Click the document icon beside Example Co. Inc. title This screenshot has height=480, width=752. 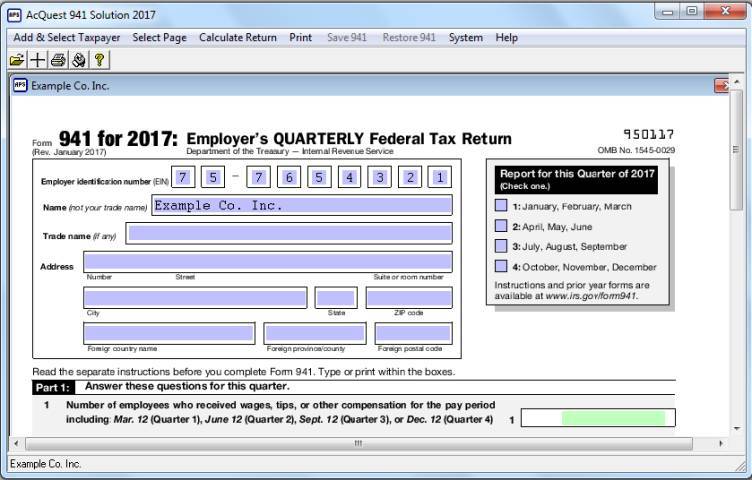pos(20,85)
